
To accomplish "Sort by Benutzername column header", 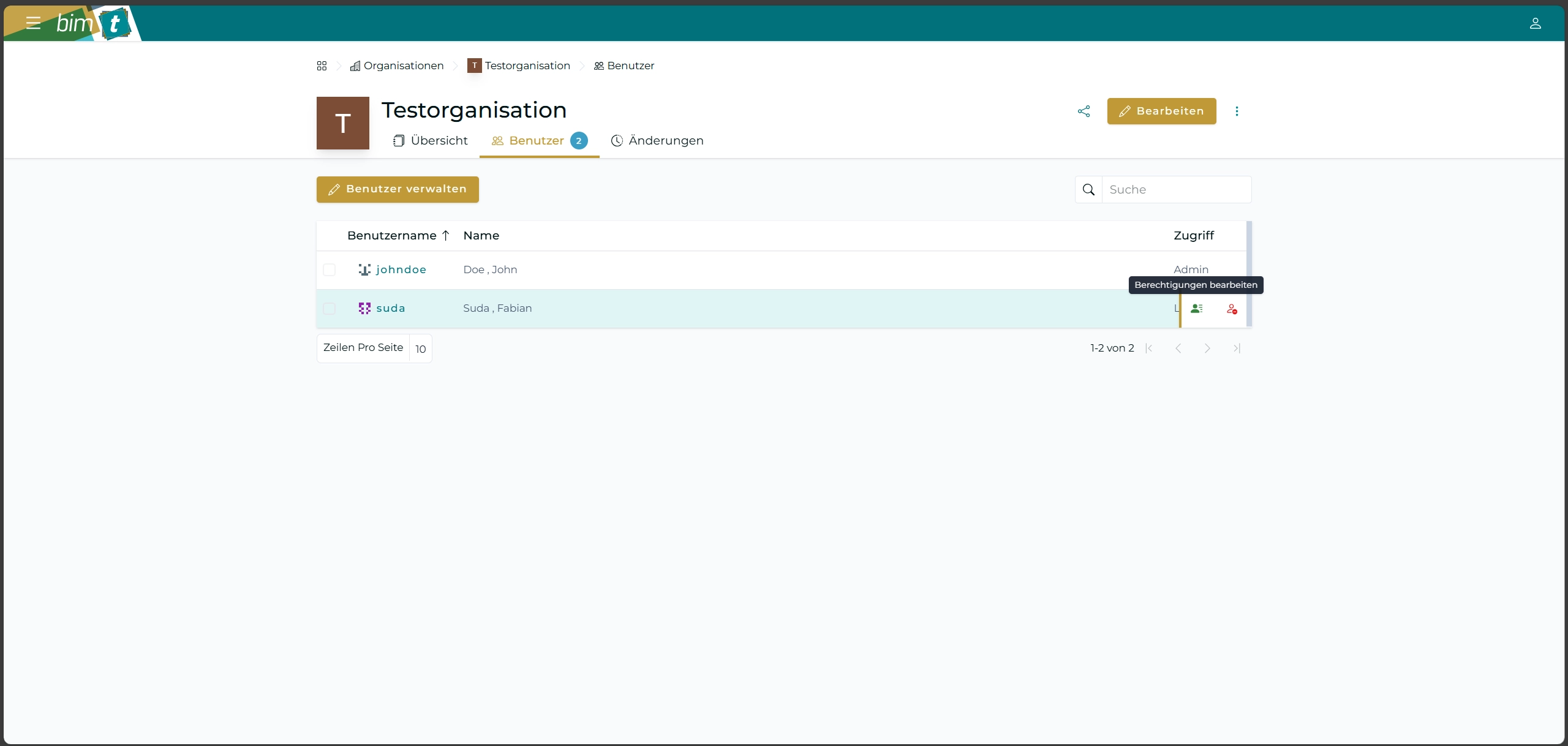I will pos(392,235).
